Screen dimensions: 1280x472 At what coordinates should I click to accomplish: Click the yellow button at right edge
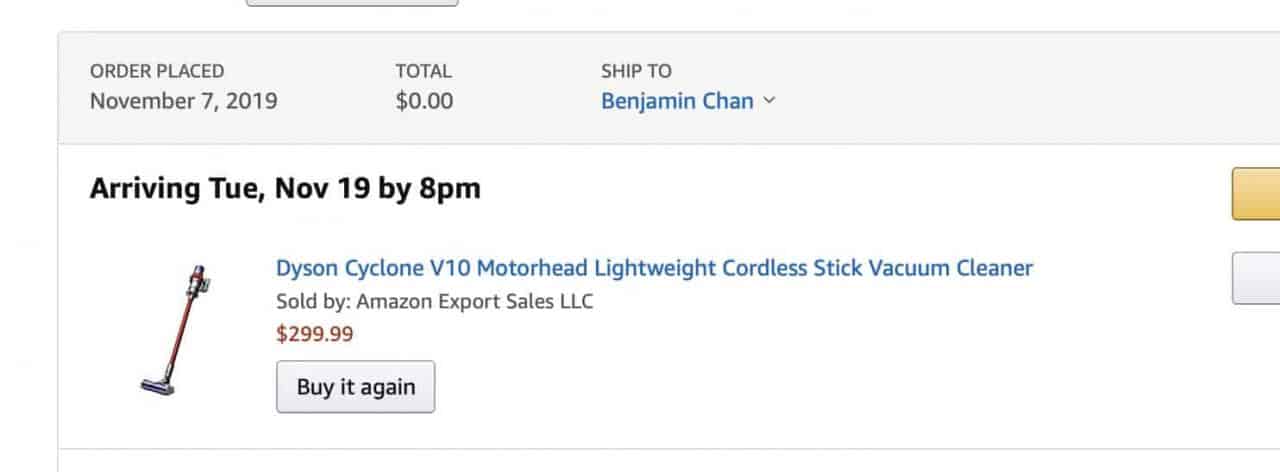(1256, 194)
